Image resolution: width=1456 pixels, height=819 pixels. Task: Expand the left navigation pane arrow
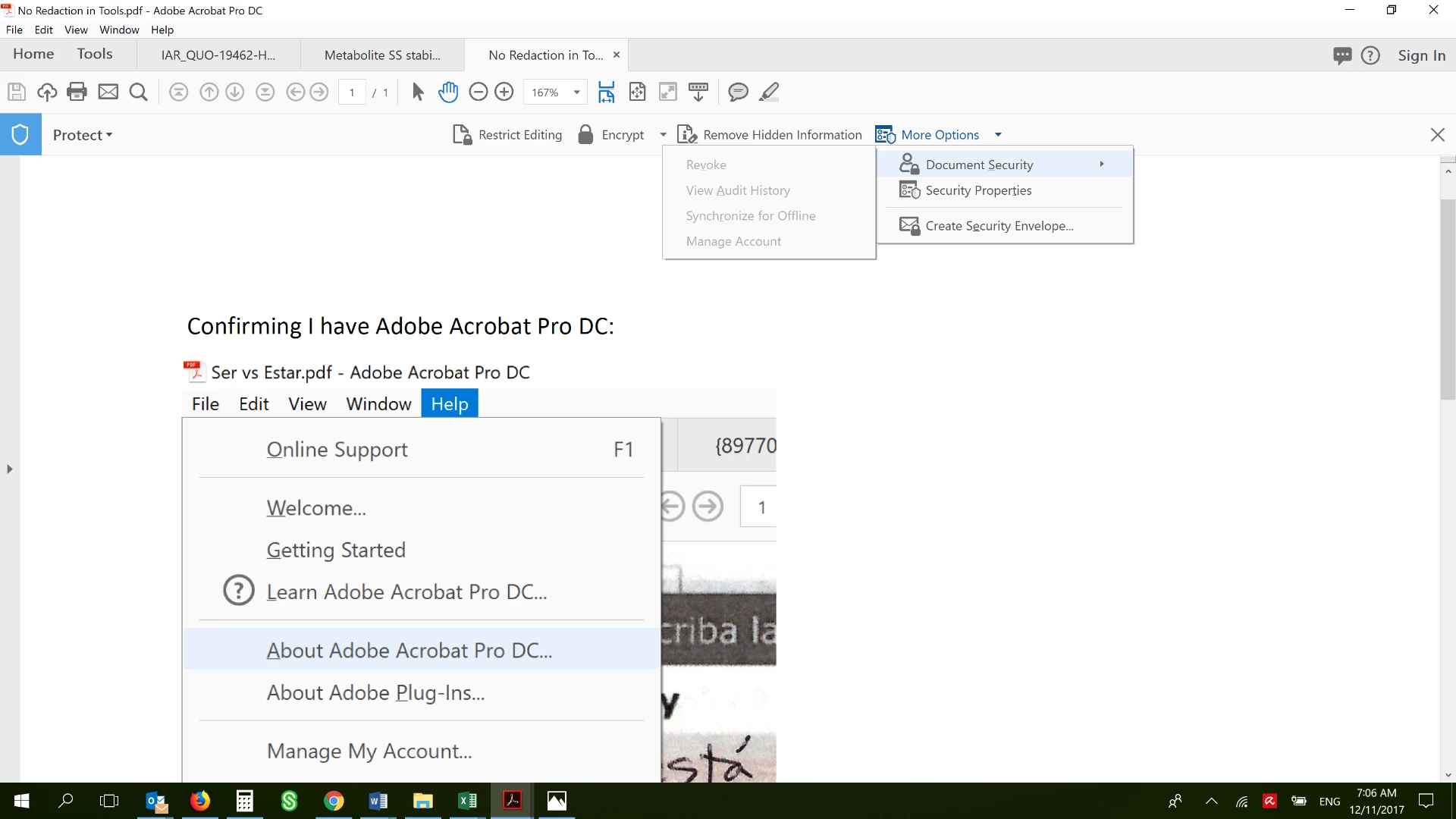(x=9, y=469)
